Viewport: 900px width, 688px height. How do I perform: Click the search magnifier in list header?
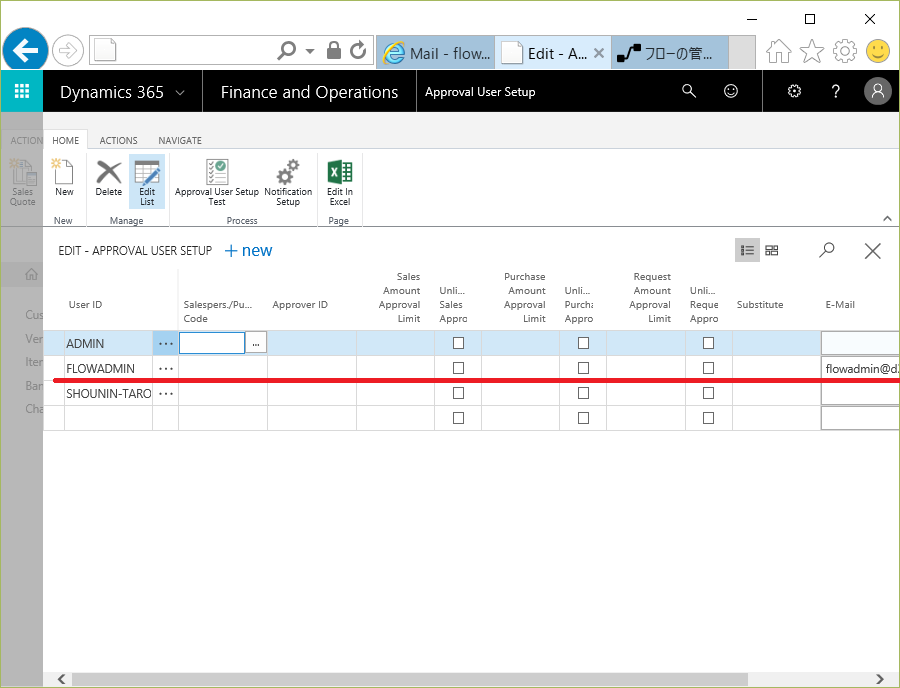click(827, 251)
